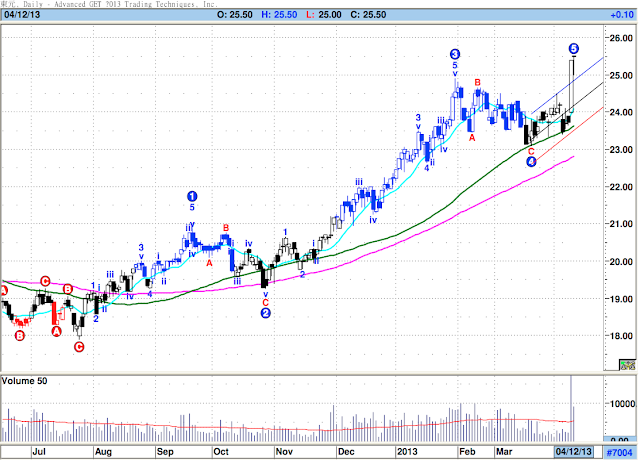Click the Mar label on time axis
The width and height of the screenshot is (640, 460).
[504, 452]
